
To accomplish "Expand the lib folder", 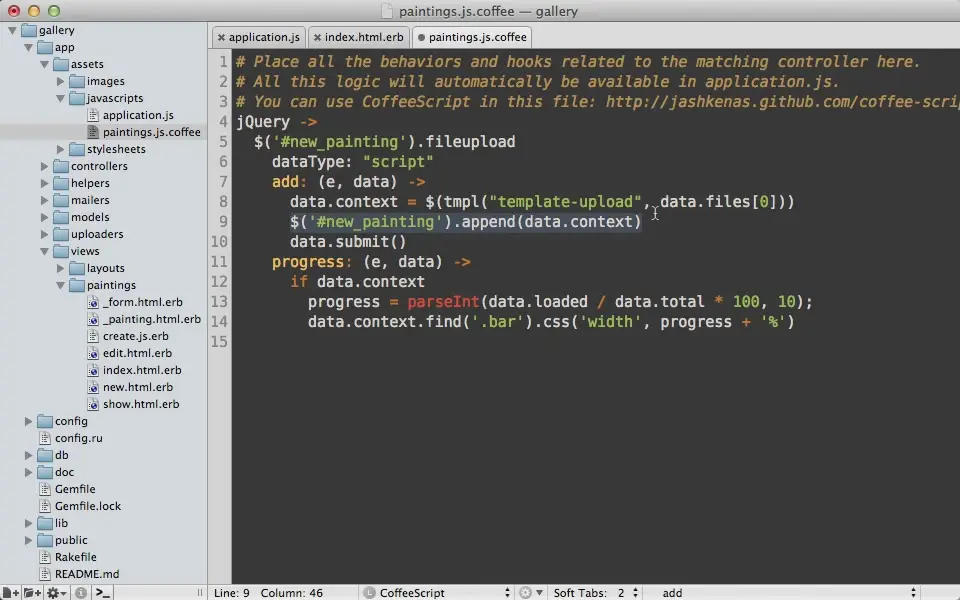I will point(28,523).
